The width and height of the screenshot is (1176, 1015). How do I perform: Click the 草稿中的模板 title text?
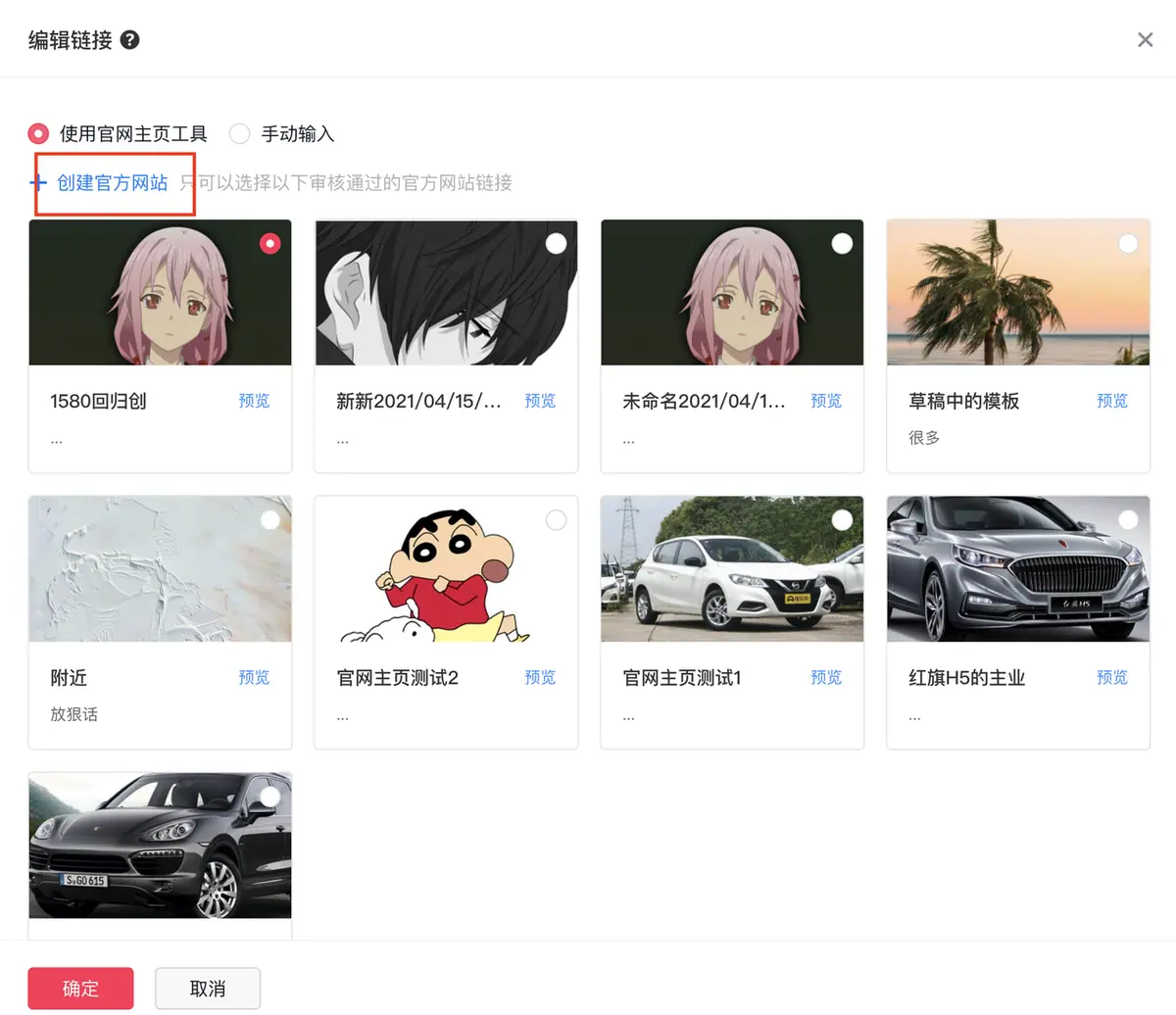(x=964, y=401)
